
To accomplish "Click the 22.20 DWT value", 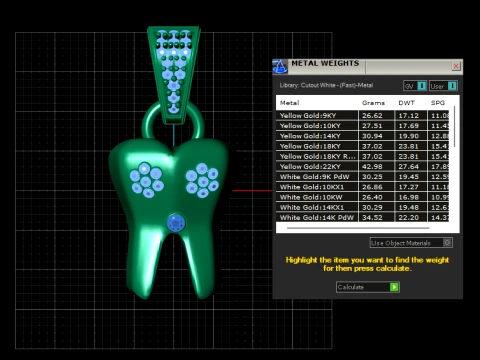I will (408, 217).
